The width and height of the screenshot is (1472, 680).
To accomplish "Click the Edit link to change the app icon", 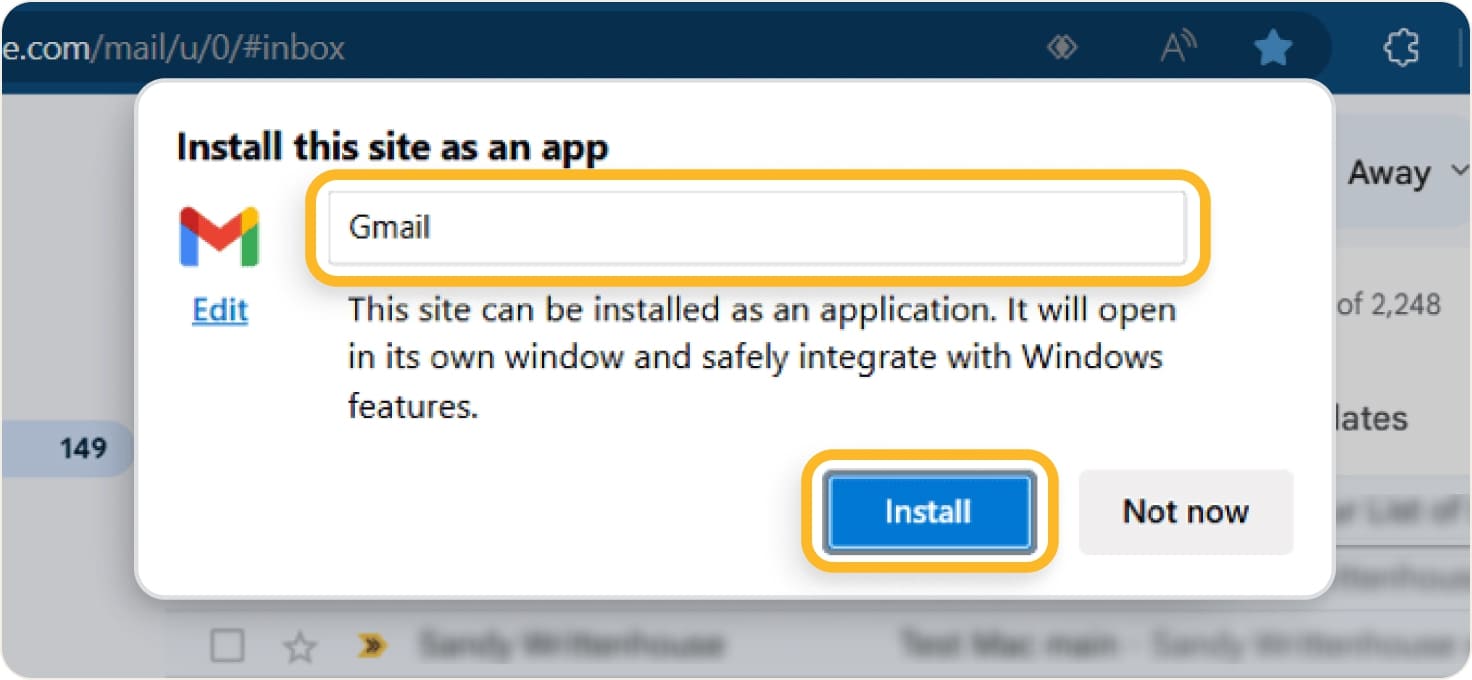I will 218,310.
